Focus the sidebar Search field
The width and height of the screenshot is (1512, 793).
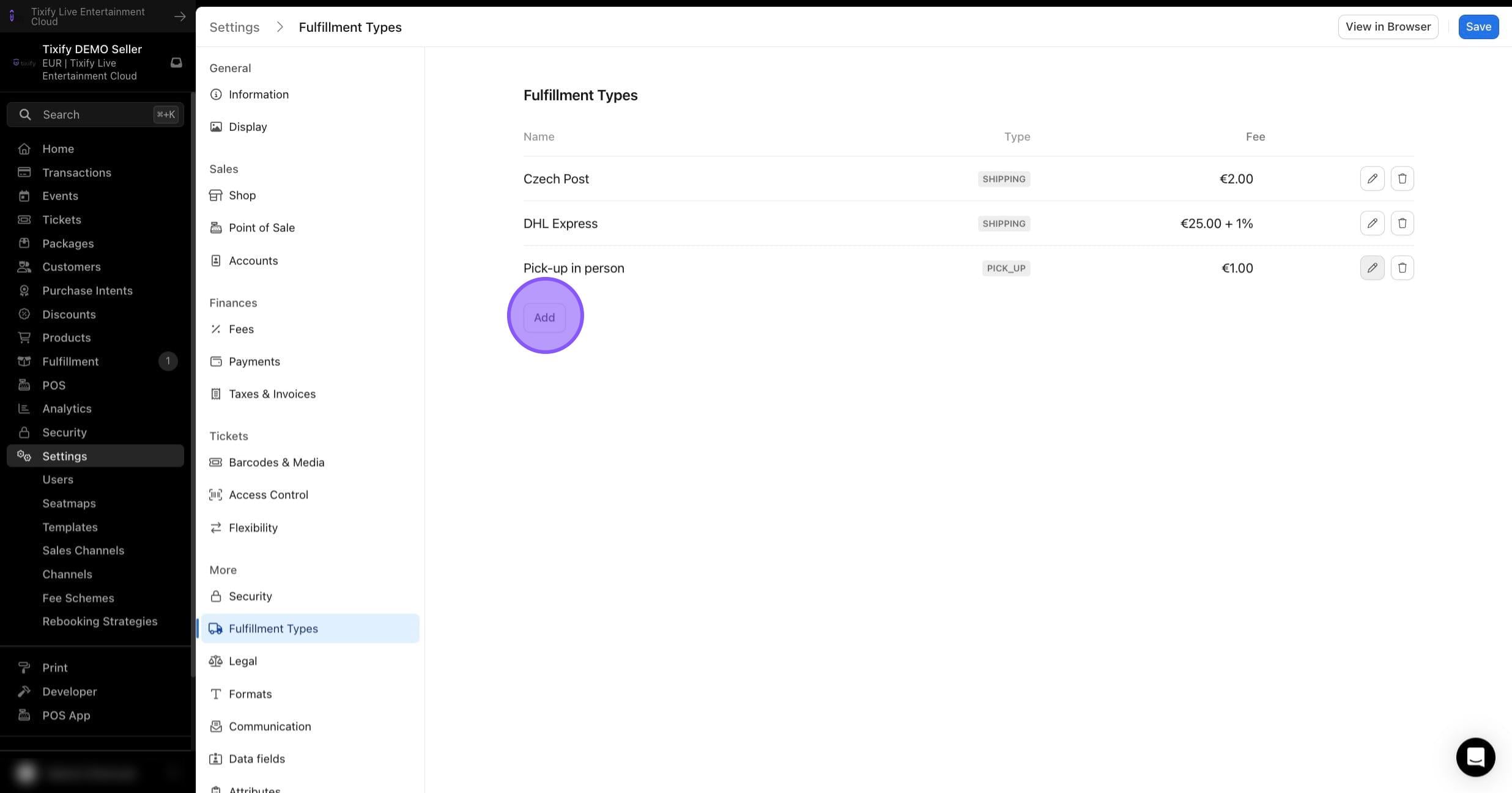[x=95, y=114]
